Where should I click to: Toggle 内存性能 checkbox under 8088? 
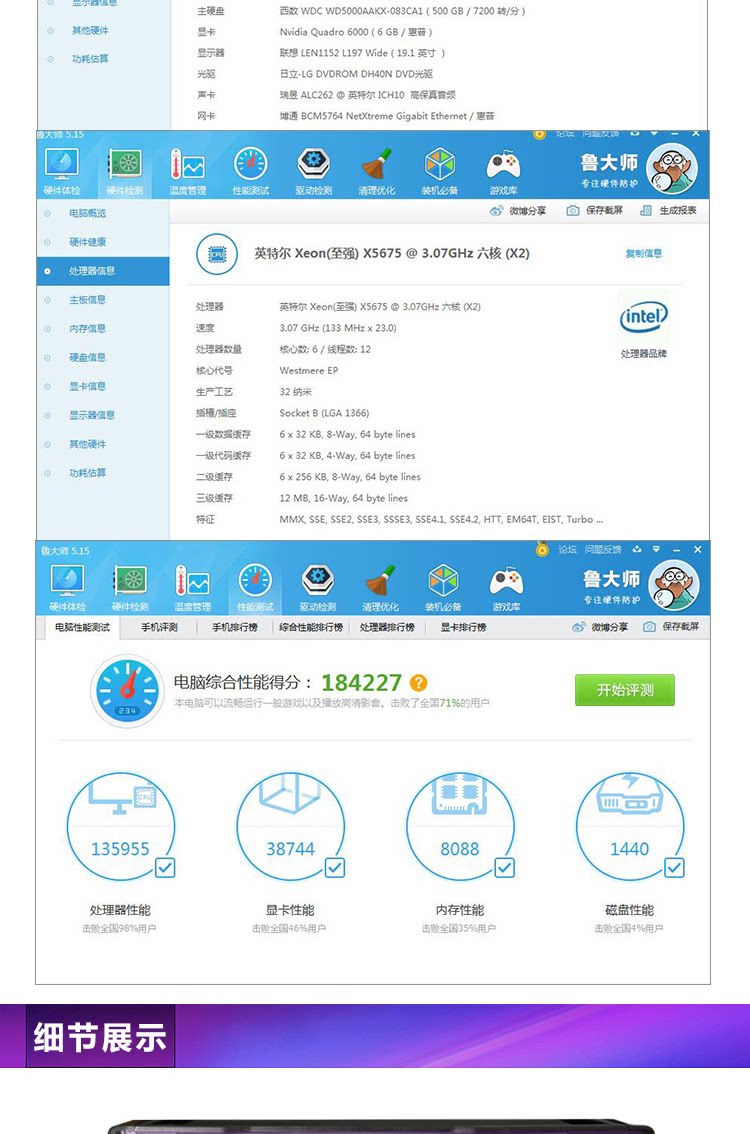pyautogui.click(x=505, y=867)
